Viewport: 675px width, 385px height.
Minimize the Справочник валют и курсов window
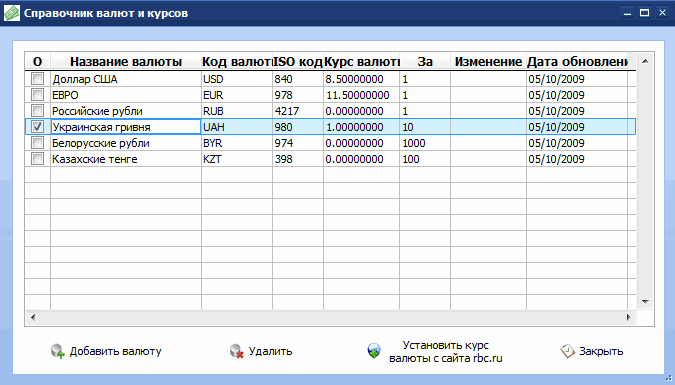coord(628,13)
